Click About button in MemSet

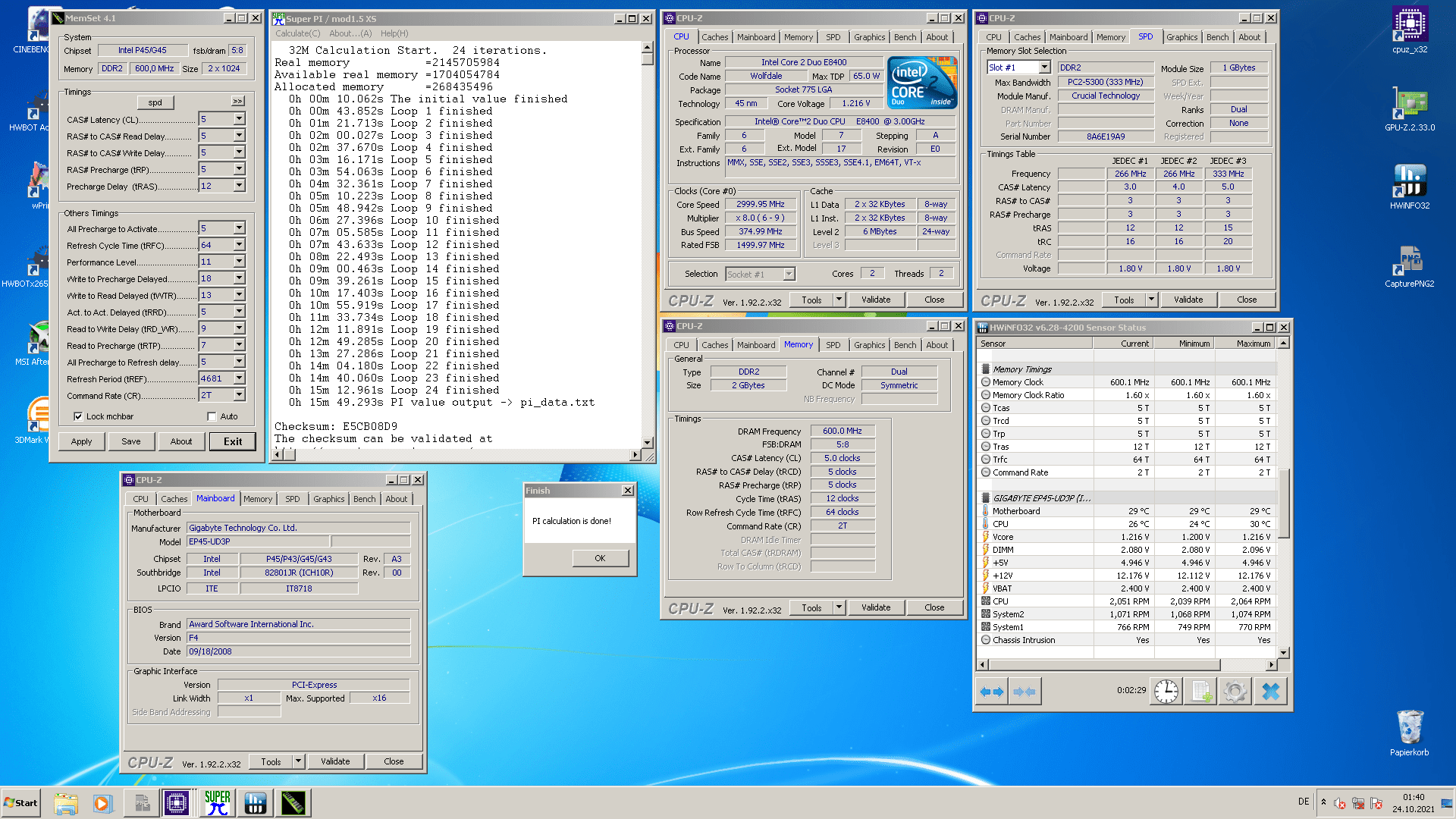(181, 441)
